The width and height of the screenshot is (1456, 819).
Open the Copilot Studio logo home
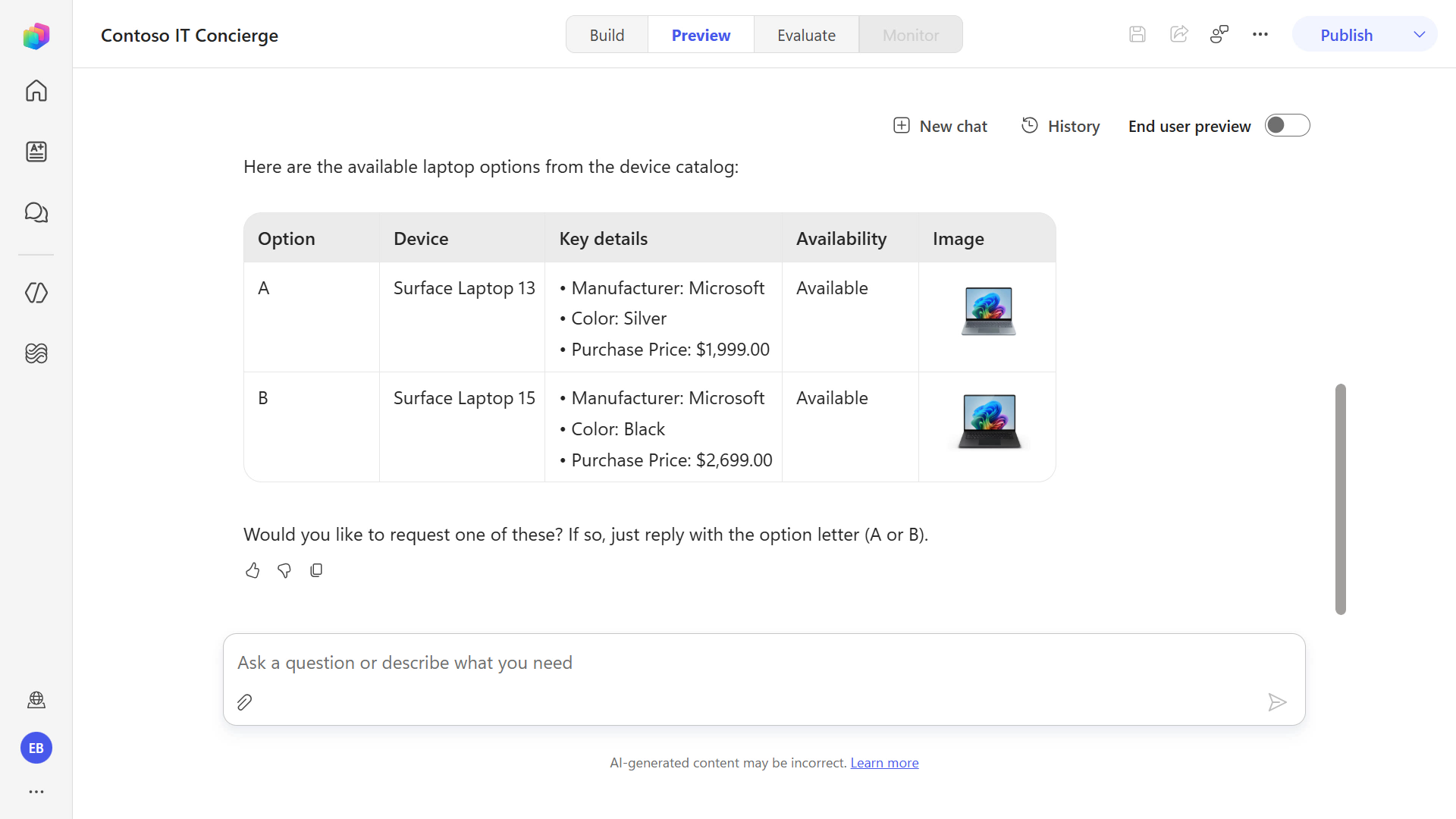click(36, 36)
